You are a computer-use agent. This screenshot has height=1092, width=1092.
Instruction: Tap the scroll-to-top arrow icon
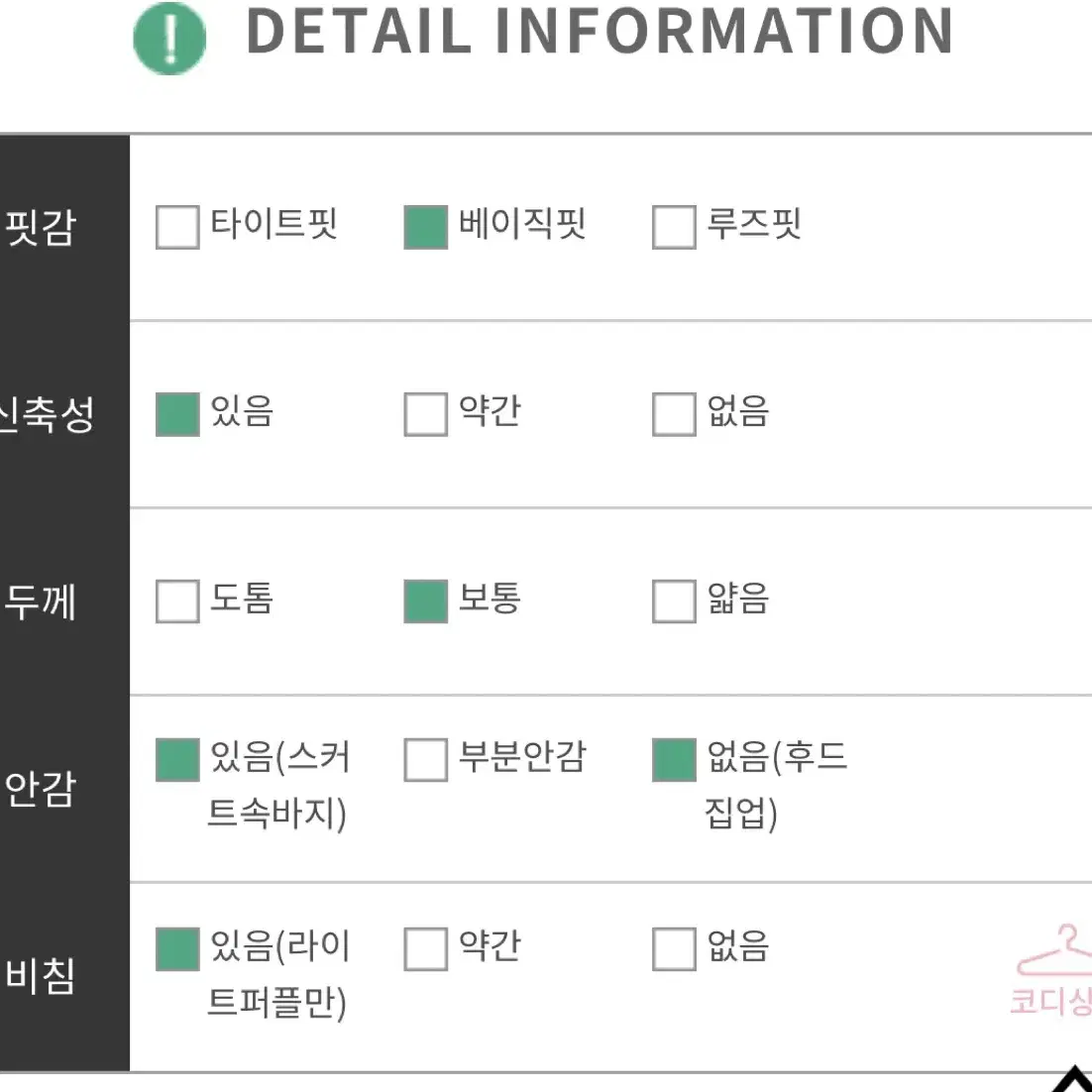pyautogui.click(x=1072, y=1079)
